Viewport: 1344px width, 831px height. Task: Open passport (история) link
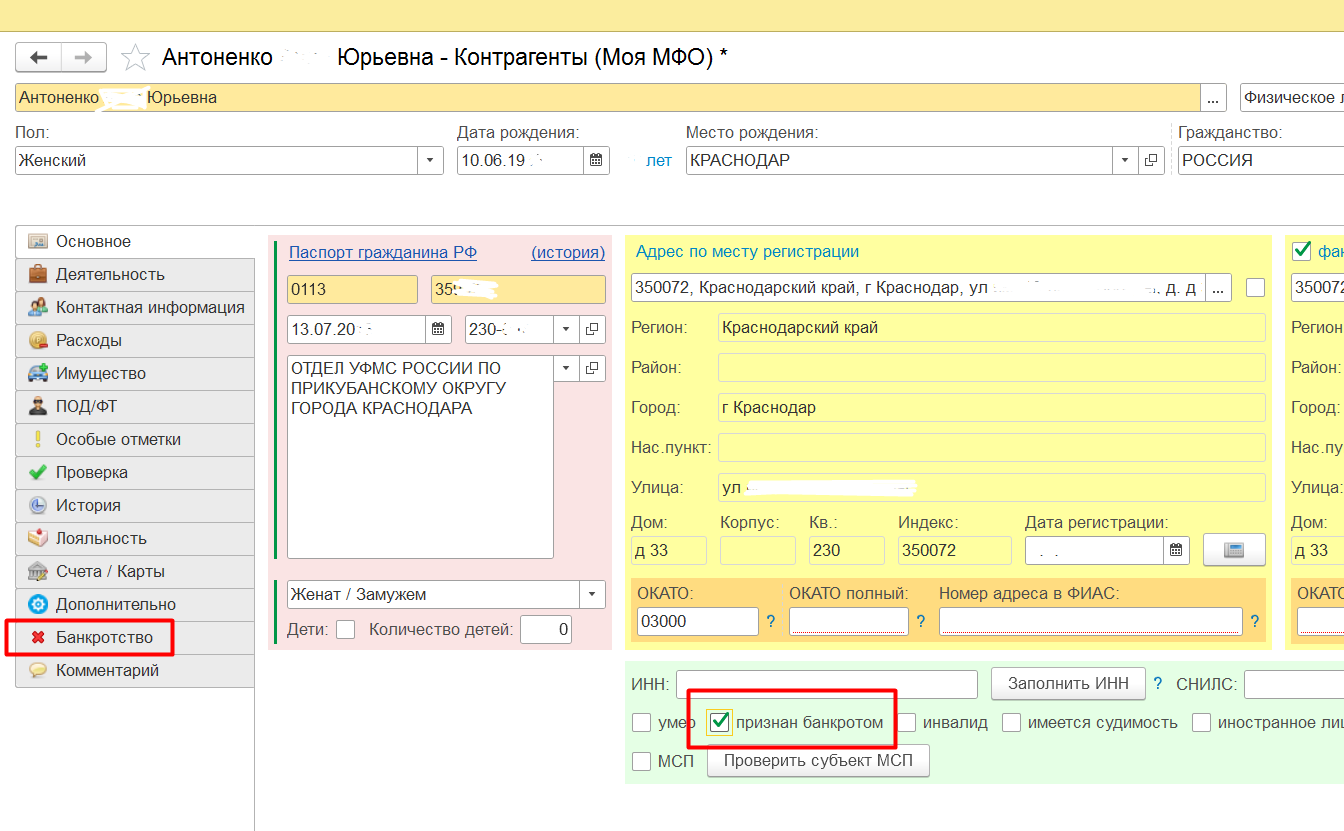tap(568, 252)
